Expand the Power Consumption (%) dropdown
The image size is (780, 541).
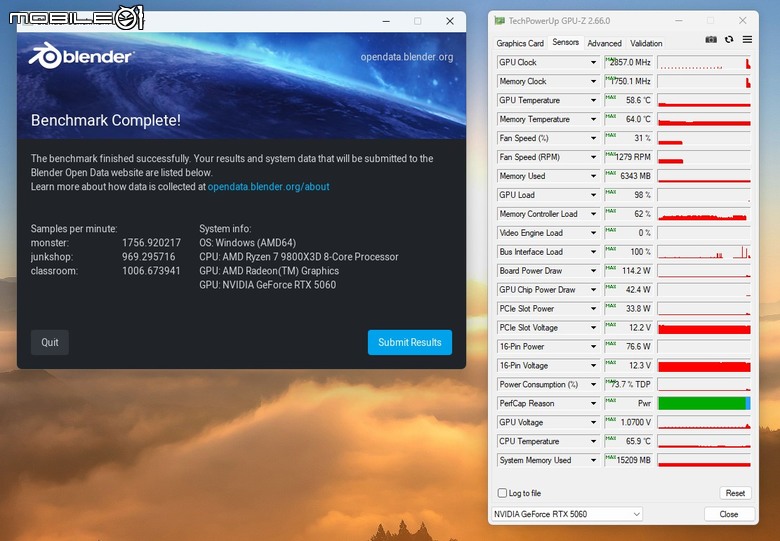click(593, 384)
